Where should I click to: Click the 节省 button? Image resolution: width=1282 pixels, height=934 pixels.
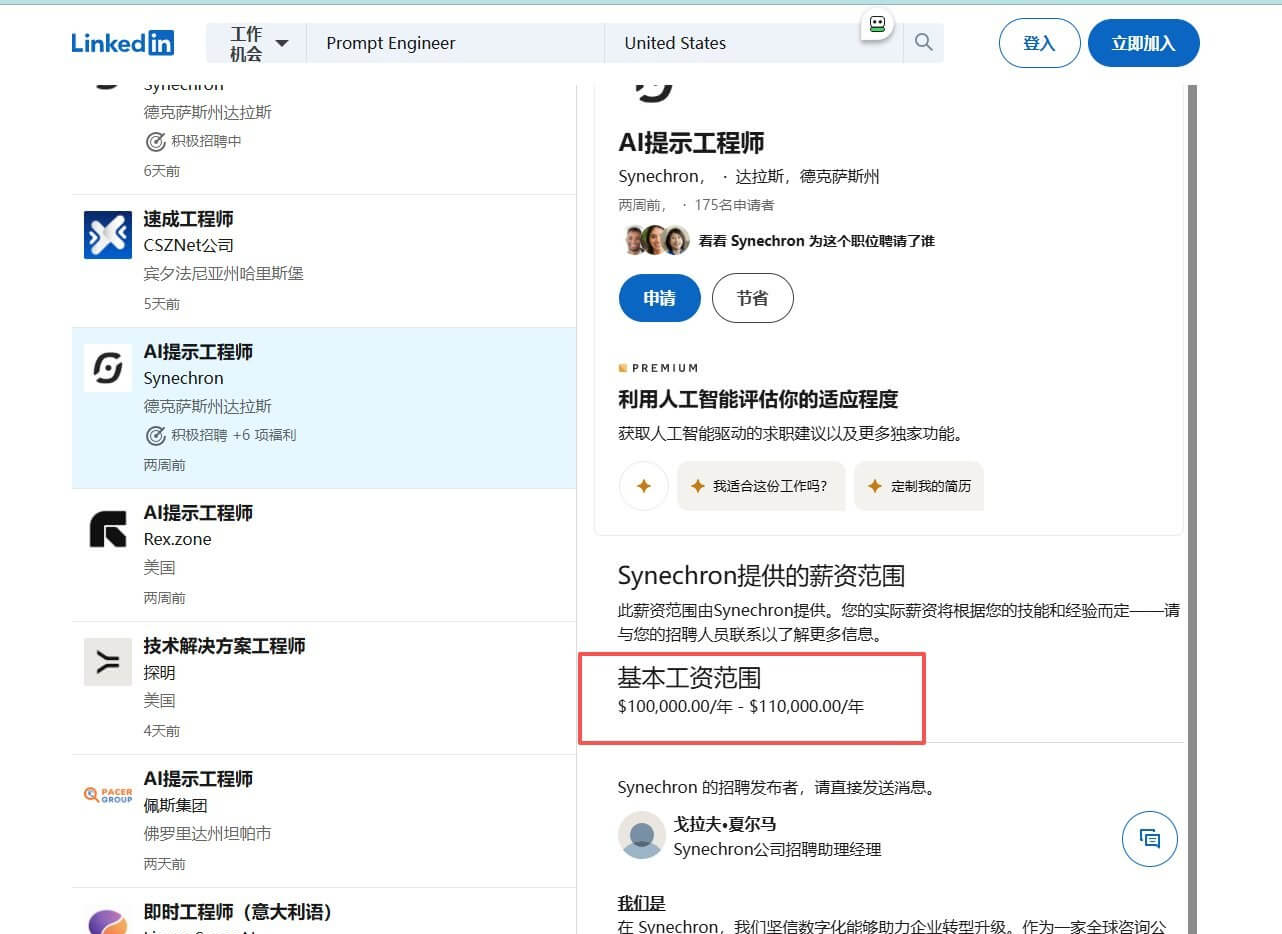752,298
